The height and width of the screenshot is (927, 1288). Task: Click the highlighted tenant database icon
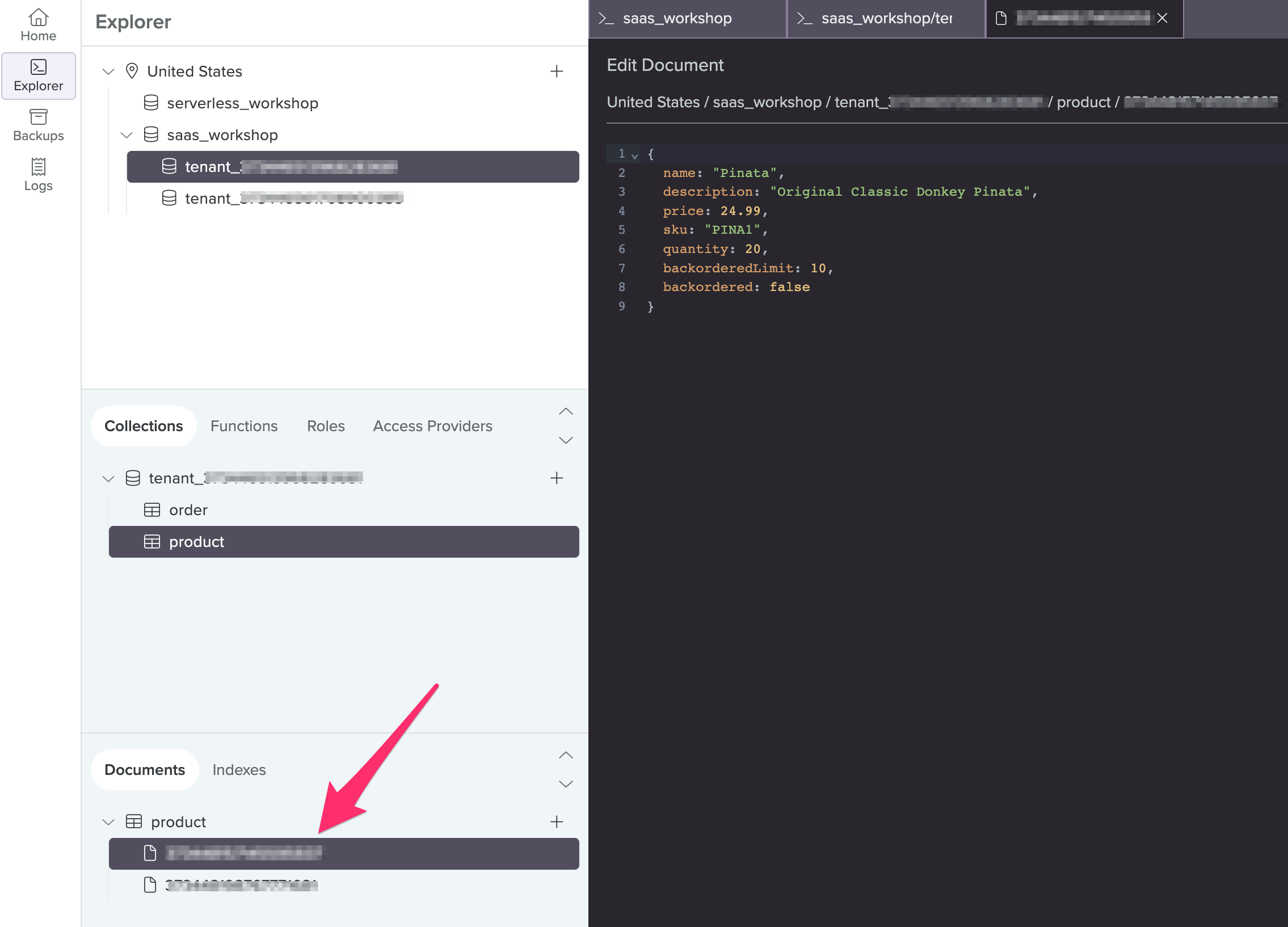pyautogui.click(x=169, y=166)
